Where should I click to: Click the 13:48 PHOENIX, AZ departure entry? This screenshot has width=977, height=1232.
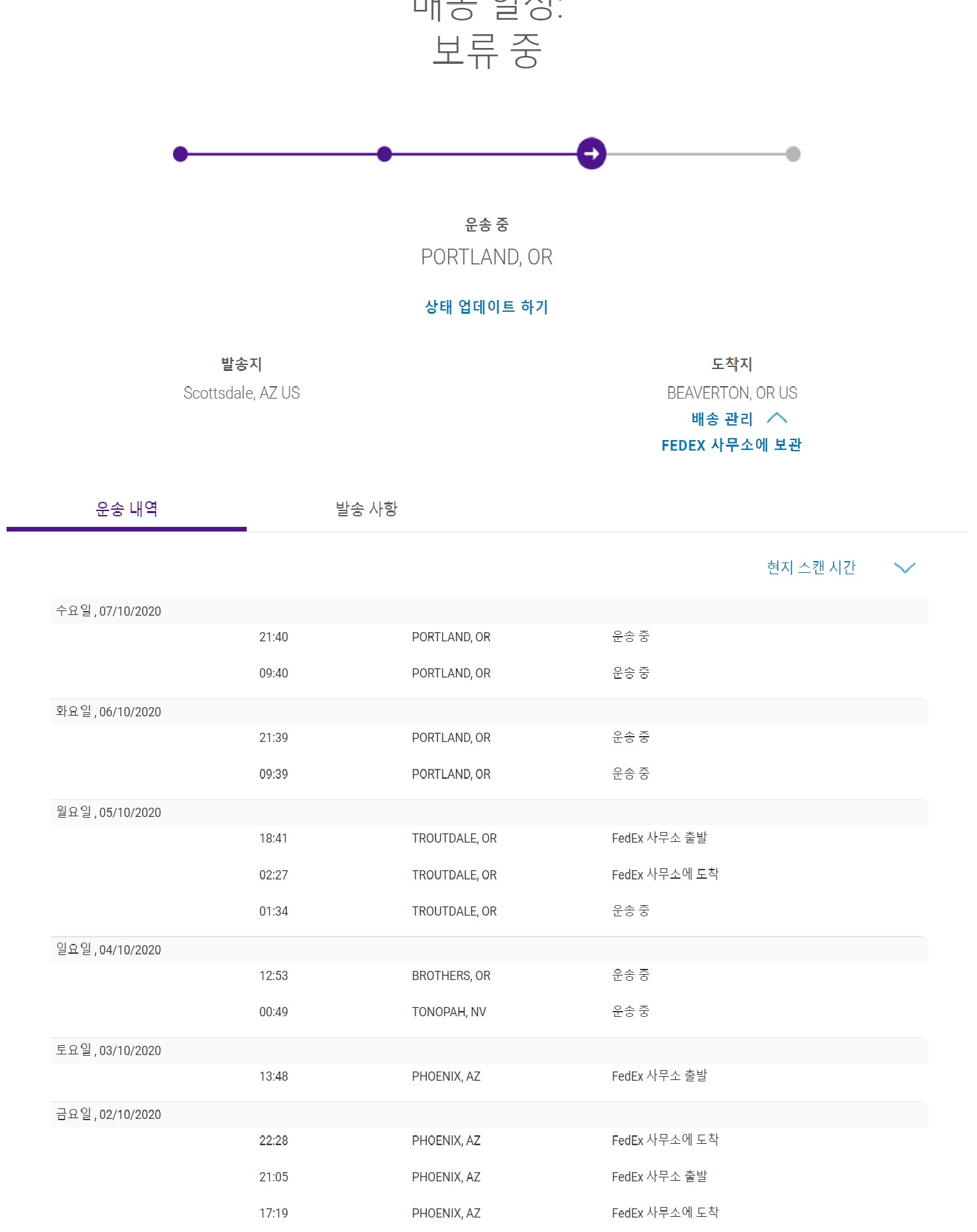pyautogui.click(x=447, y=1076)
